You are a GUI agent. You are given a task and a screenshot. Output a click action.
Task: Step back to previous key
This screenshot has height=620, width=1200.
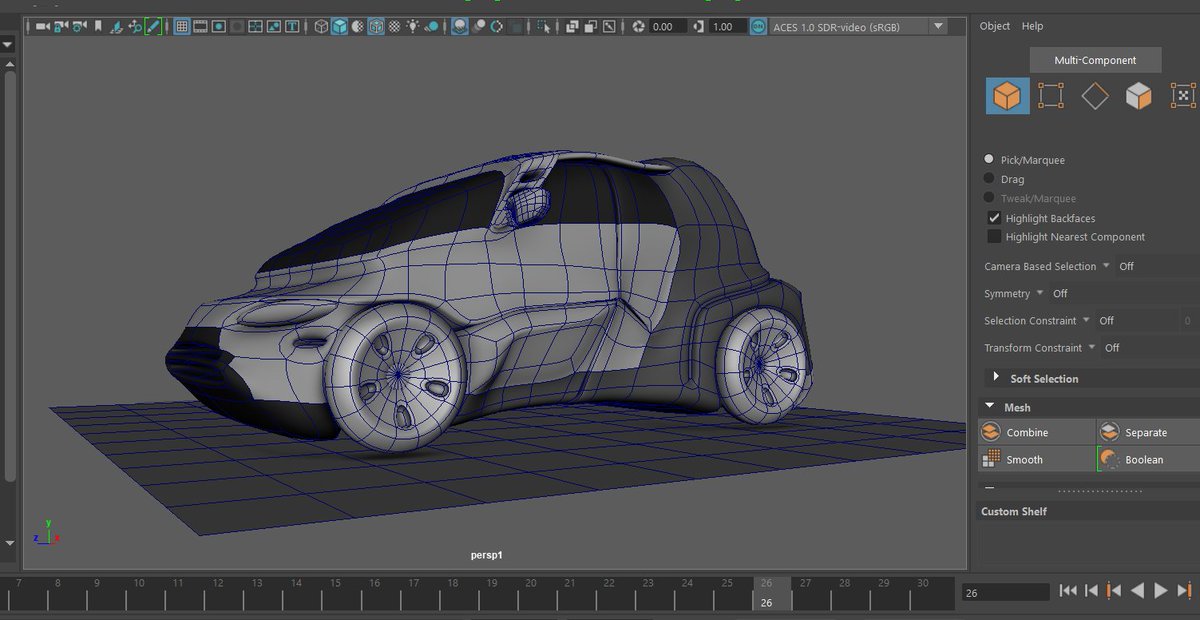click(1115, 591)
